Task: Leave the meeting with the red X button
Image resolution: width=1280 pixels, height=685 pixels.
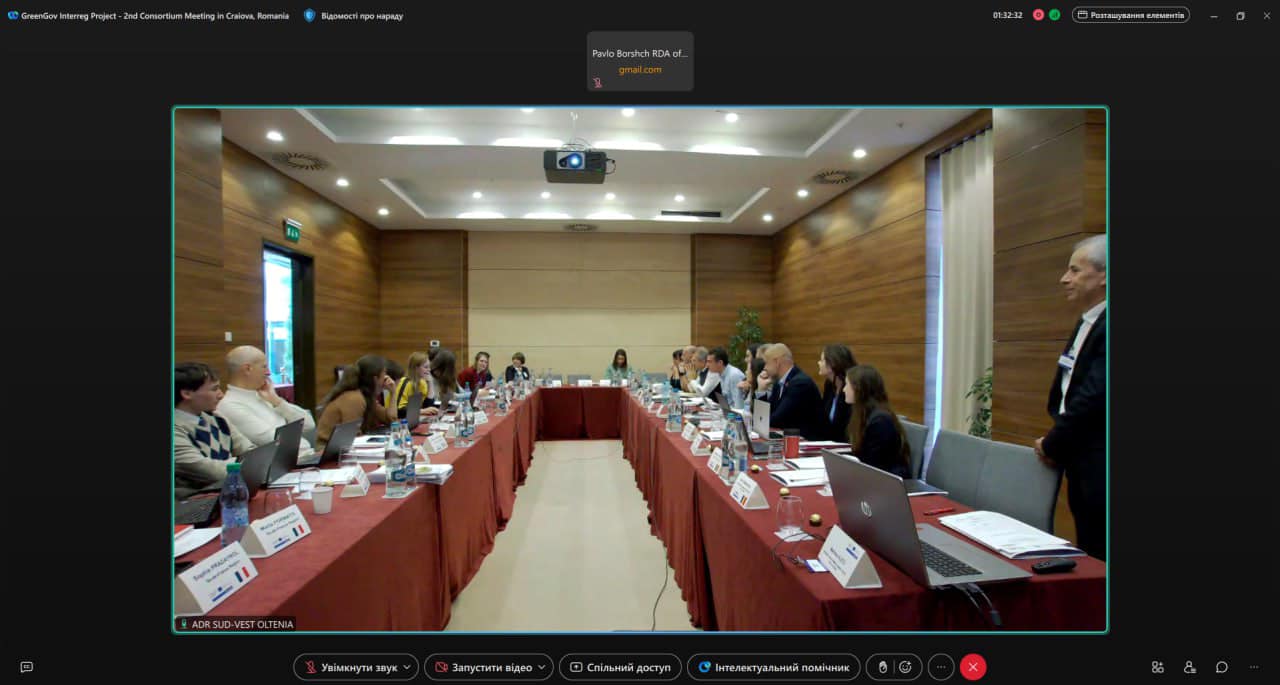Action: (x=973, y=667)
